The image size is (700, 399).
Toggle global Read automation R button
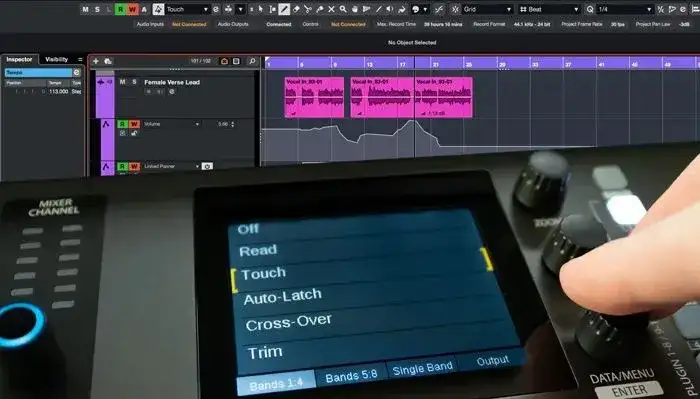coord(121,9)
